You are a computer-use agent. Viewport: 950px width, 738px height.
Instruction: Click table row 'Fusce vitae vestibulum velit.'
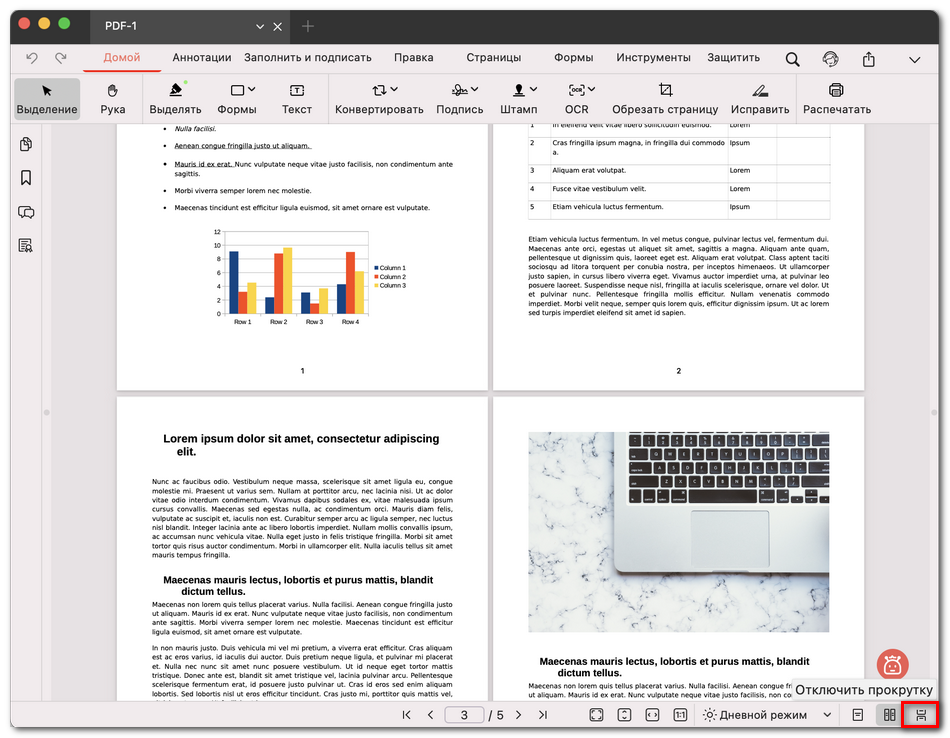679,189
